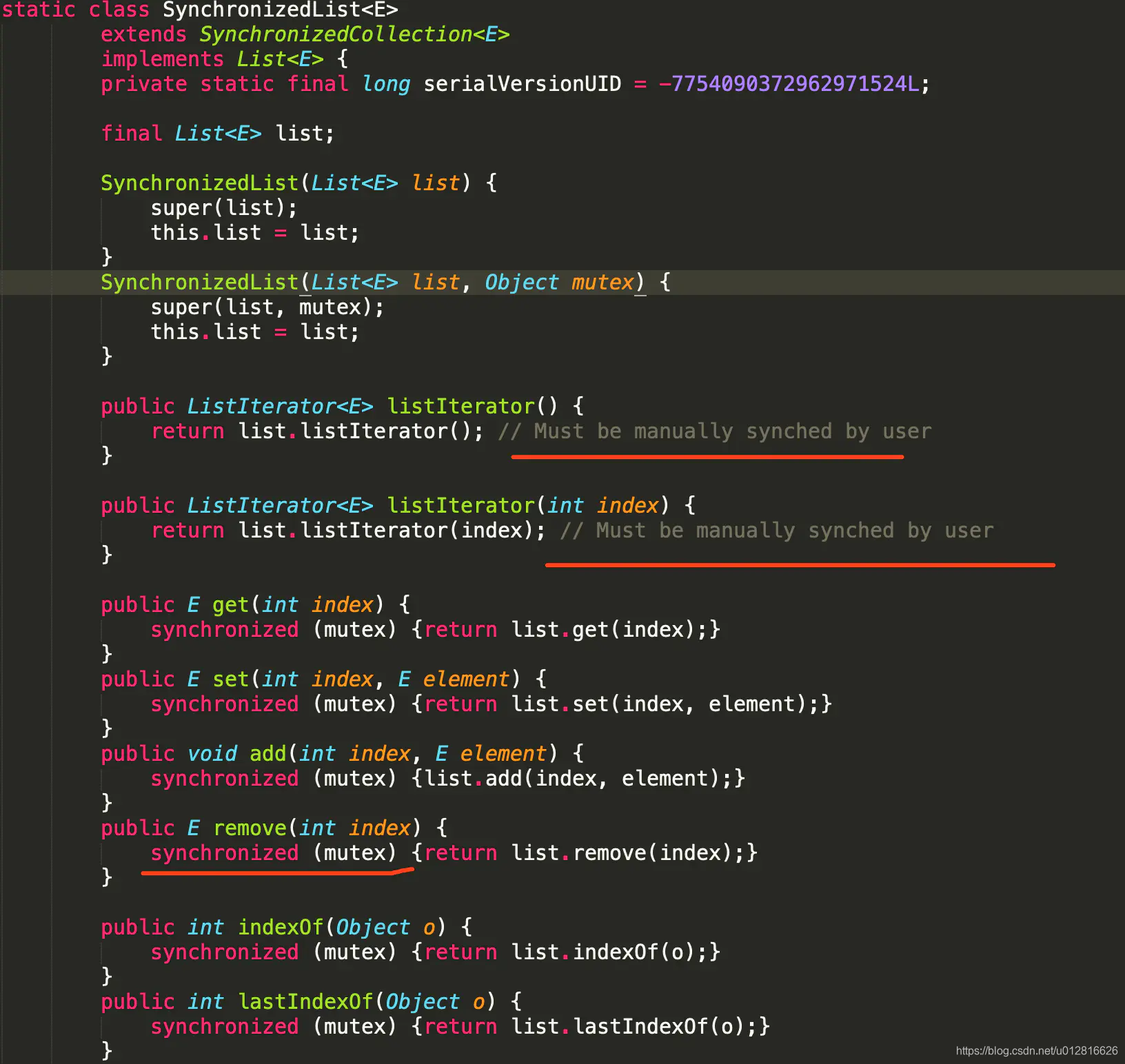Select the final List<E> list field
This screenshot has width=1125, height=1064.
(x=217, y=133)
